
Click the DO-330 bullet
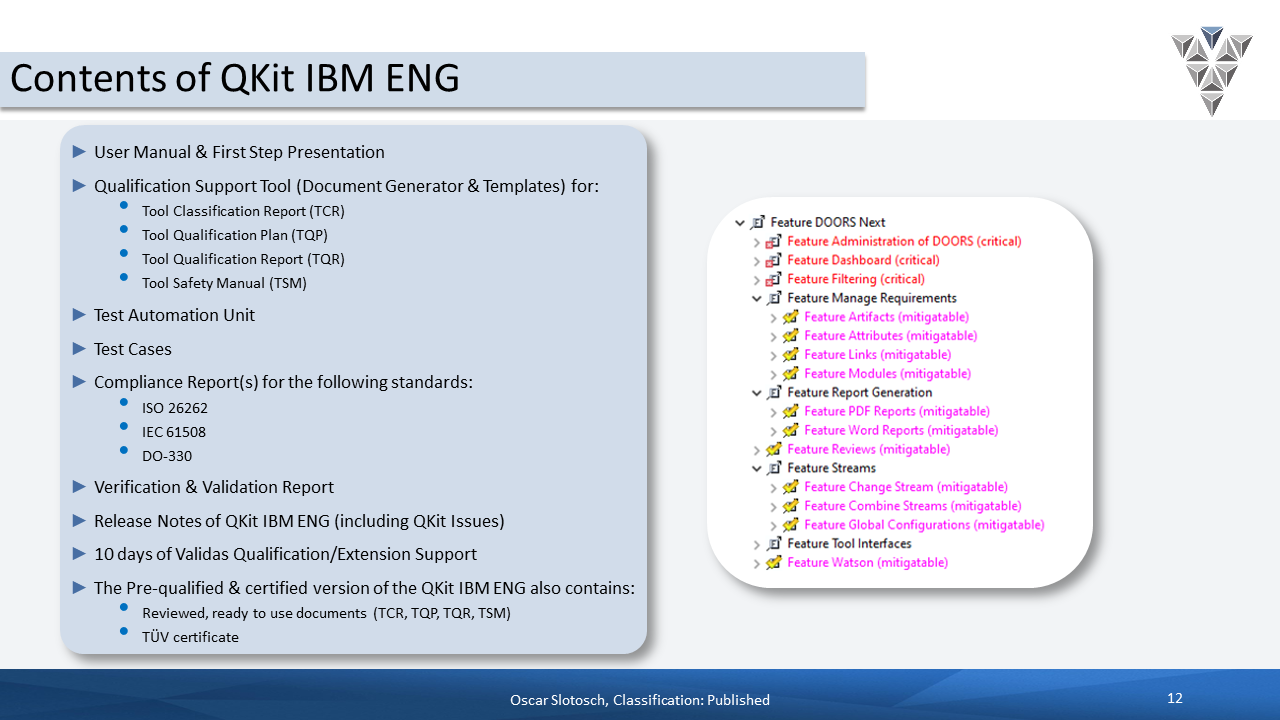click(167, 456)
